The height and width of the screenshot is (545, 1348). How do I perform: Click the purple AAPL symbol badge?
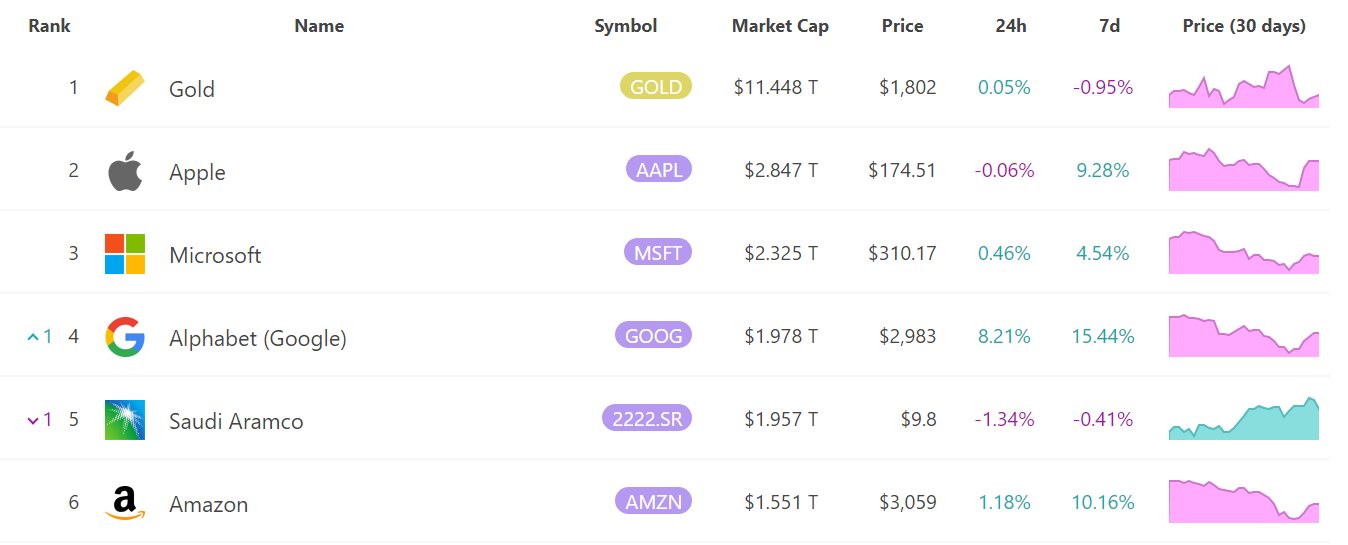pos(658,169)
